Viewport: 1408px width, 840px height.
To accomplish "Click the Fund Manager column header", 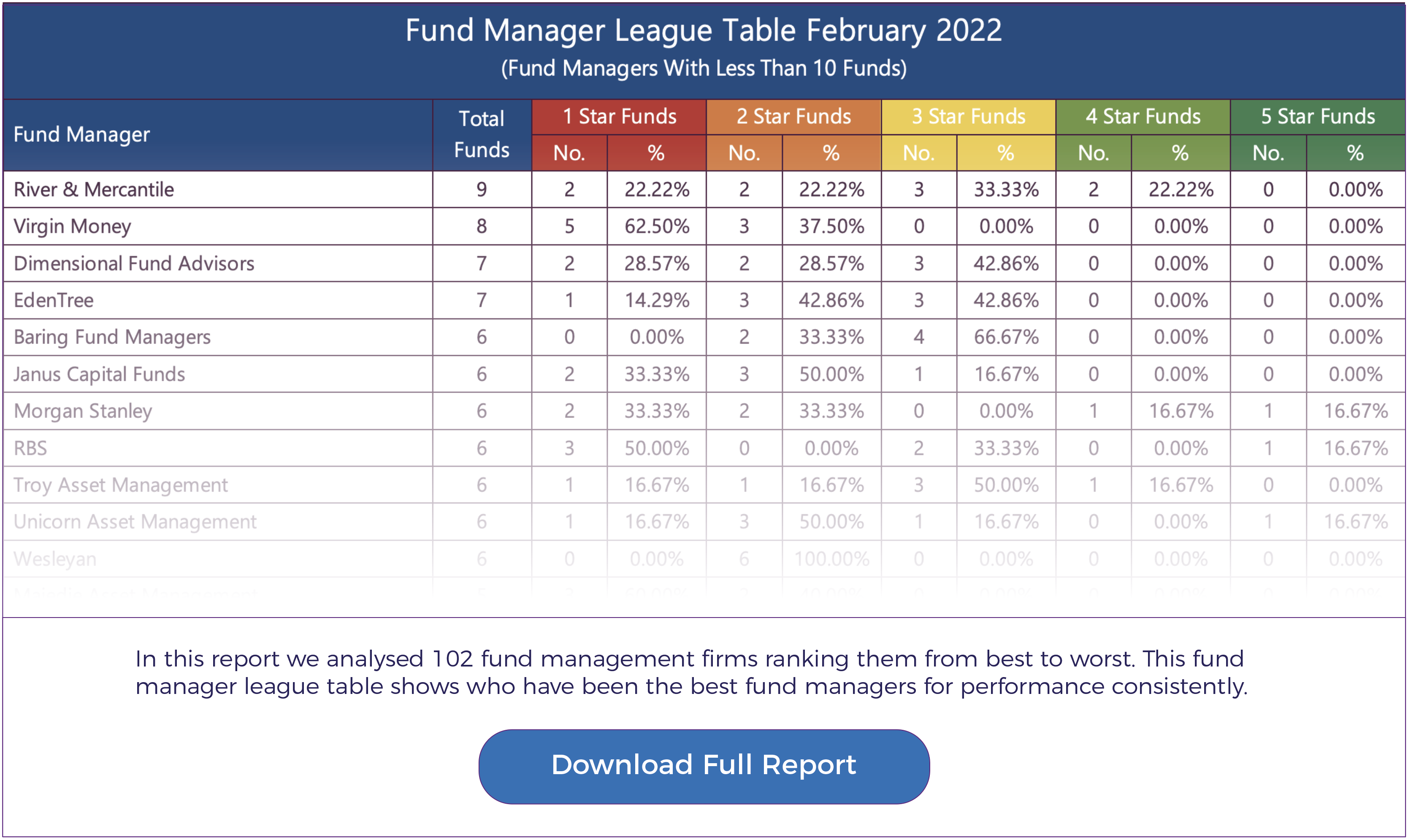I will click(81, 135).
